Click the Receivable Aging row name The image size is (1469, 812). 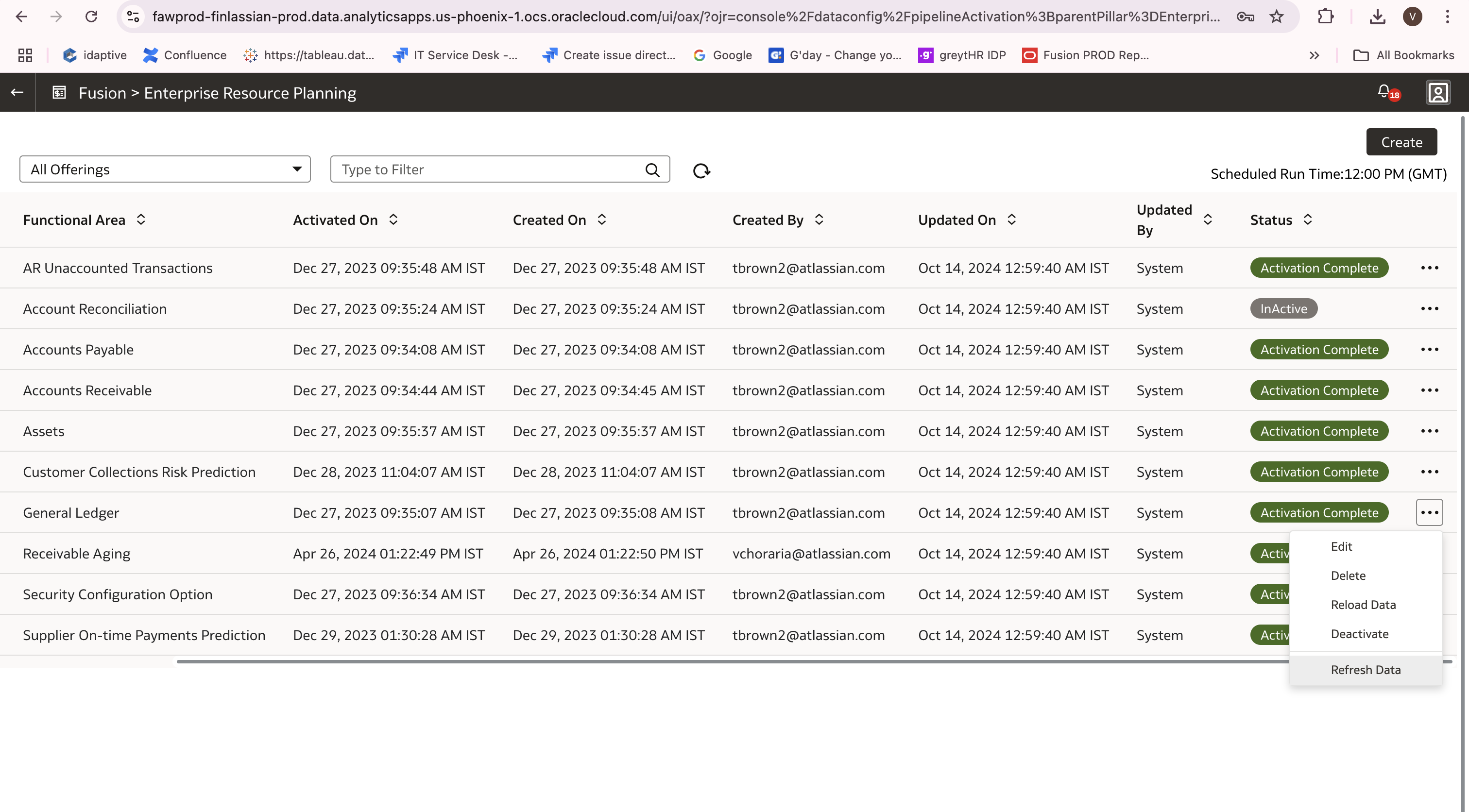pos(76,554)
